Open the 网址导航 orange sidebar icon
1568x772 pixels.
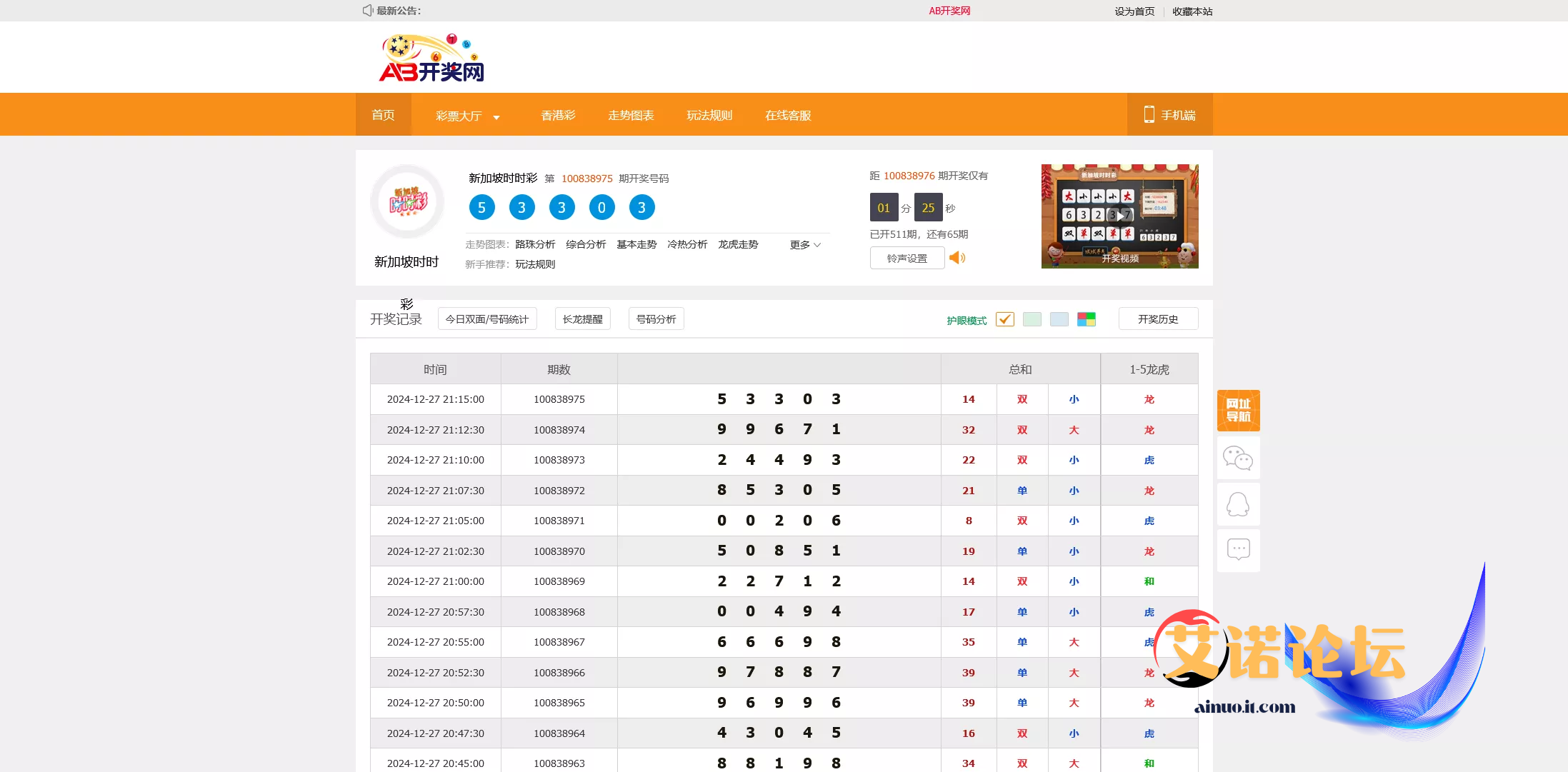[x=1238, y=411]
